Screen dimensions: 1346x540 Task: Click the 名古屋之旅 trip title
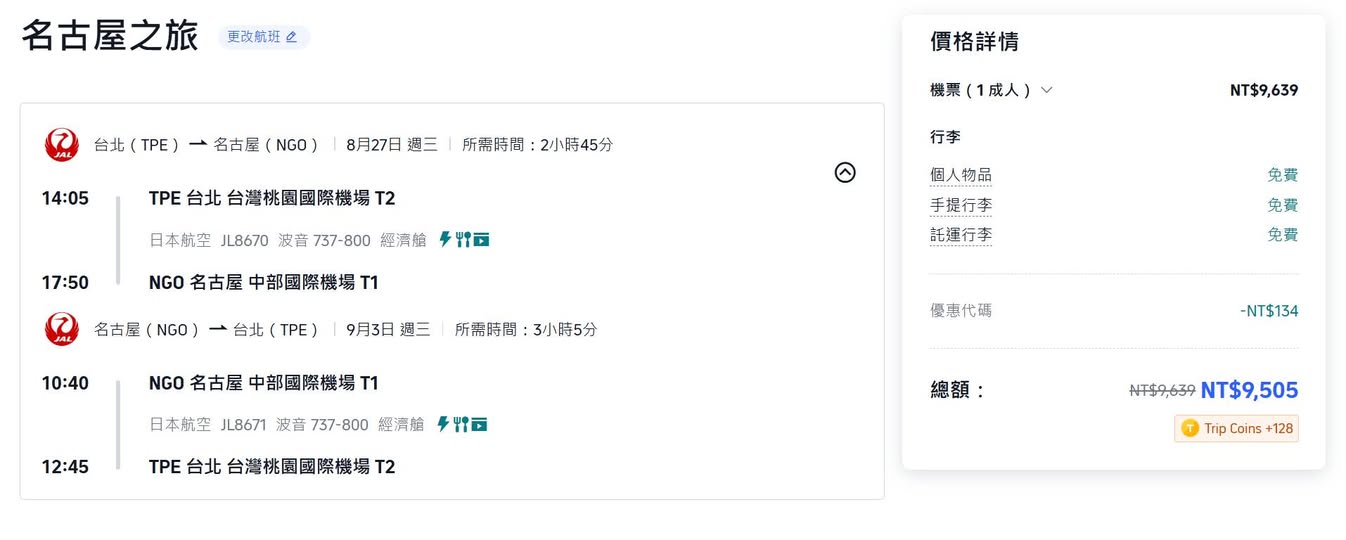112,37
